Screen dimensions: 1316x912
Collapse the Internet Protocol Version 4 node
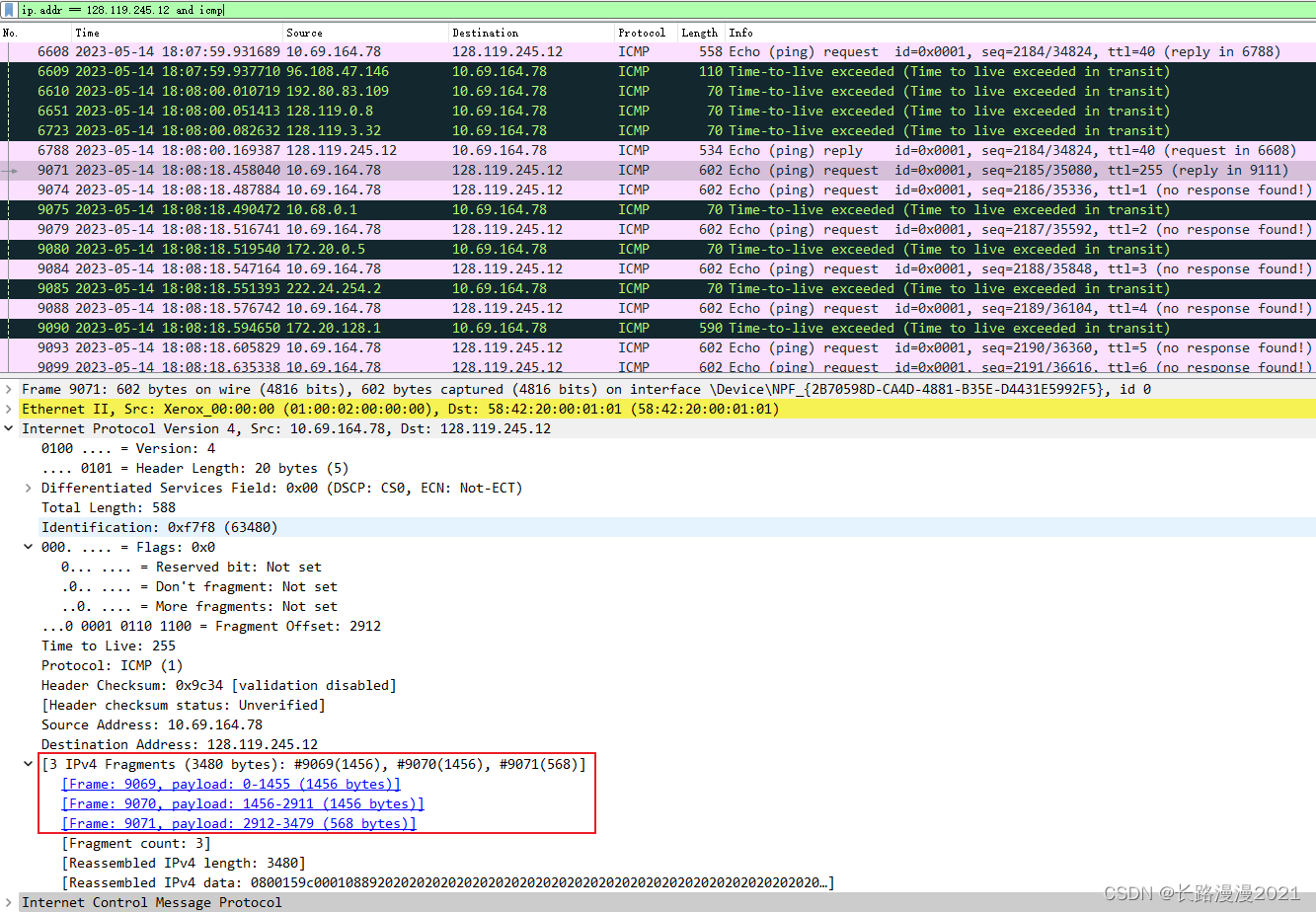[x=10, y=428]
